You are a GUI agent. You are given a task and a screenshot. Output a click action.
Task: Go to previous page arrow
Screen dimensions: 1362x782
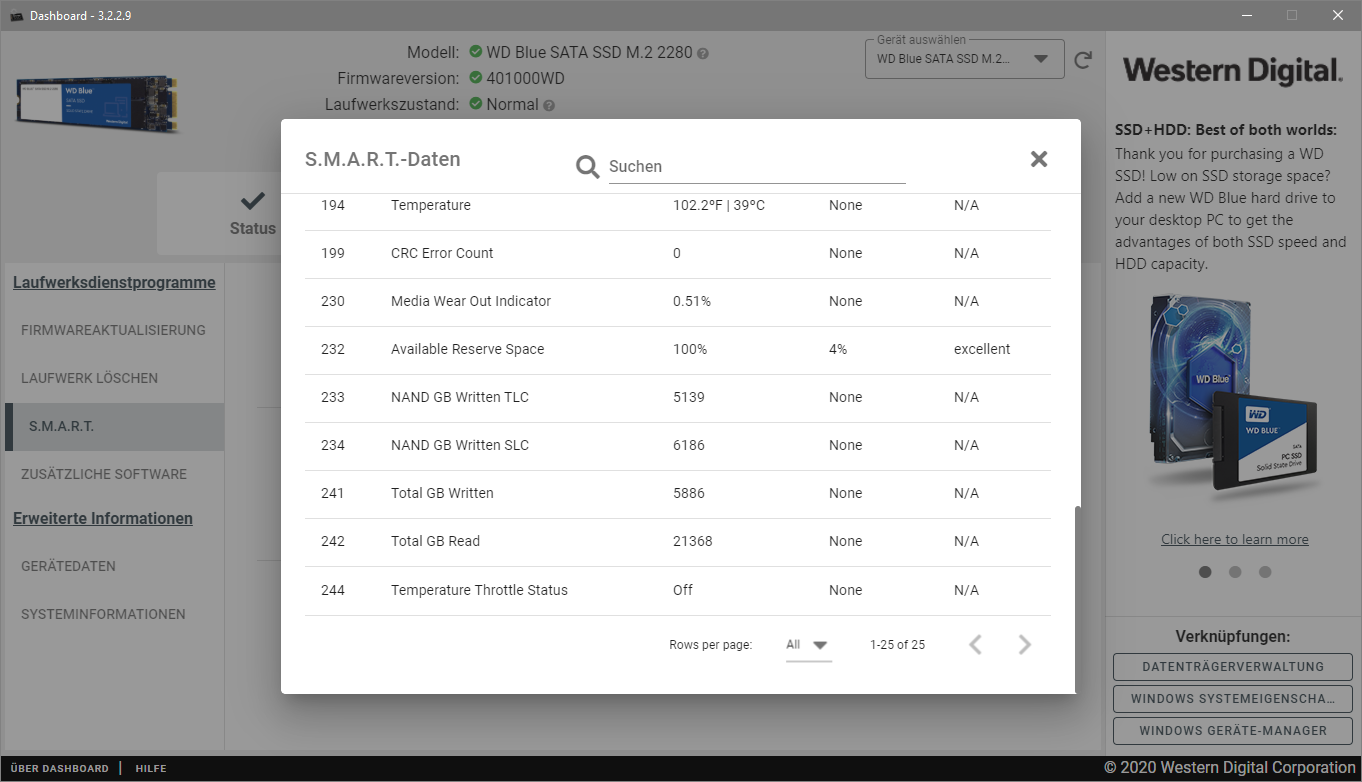pyautogui.click(x=975, y=645)
